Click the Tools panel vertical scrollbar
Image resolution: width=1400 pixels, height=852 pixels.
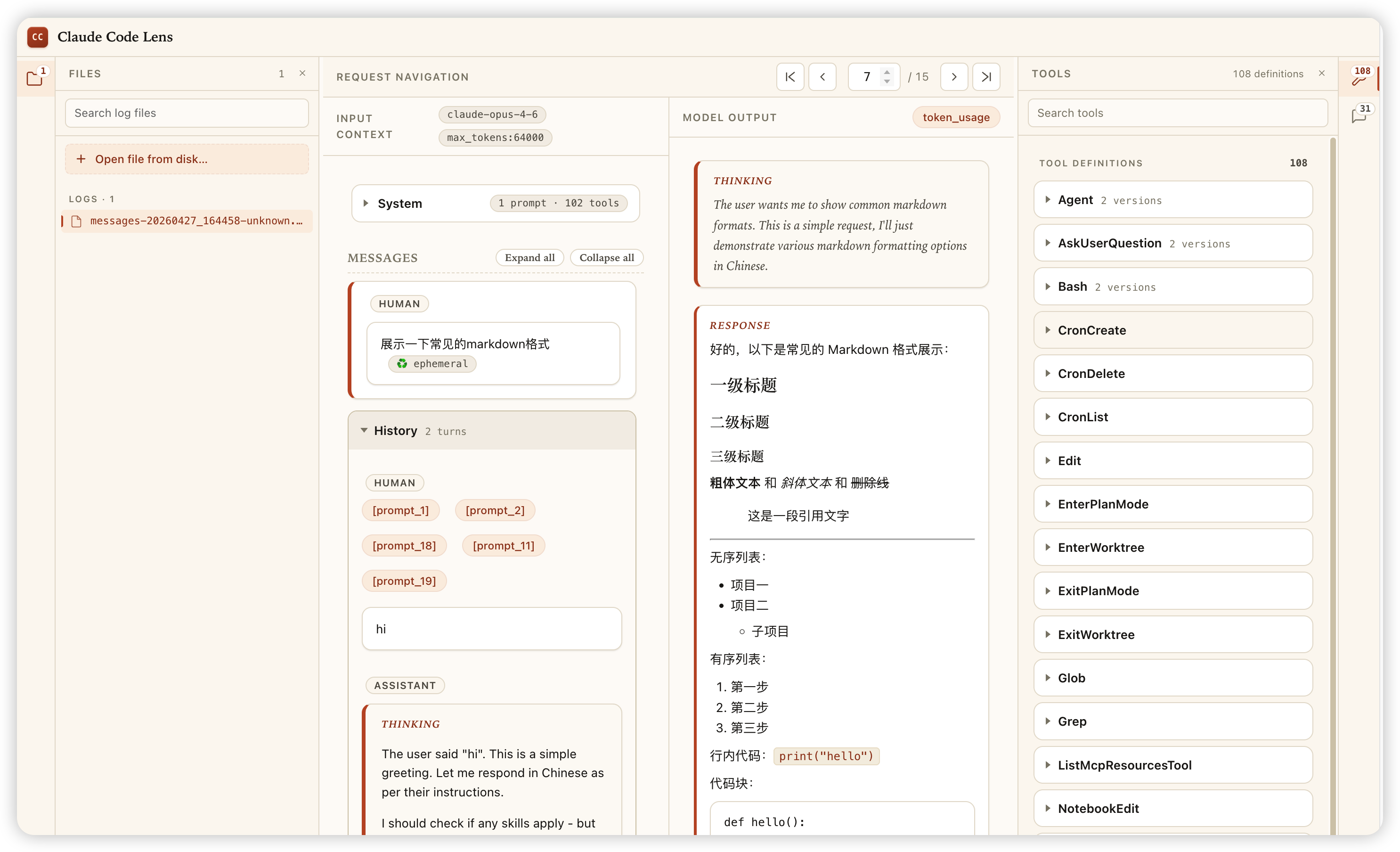pos(1333,486)
